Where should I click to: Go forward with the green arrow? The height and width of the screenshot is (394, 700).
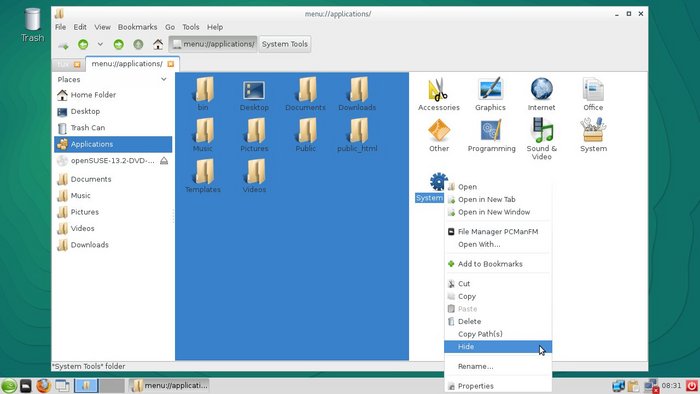click(x=118, y=44)
